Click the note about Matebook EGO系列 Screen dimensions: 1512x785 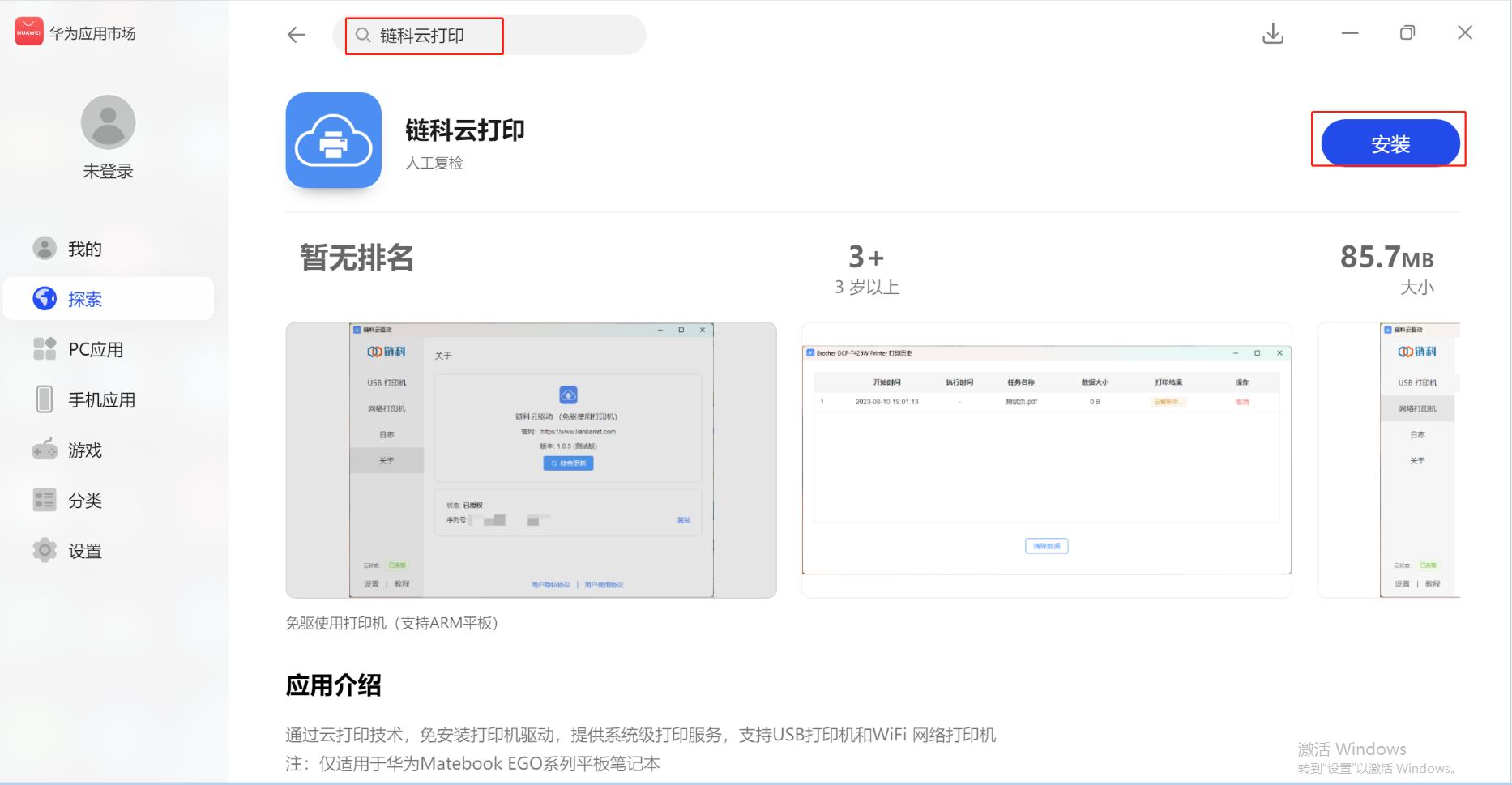[x=472, y=763]
